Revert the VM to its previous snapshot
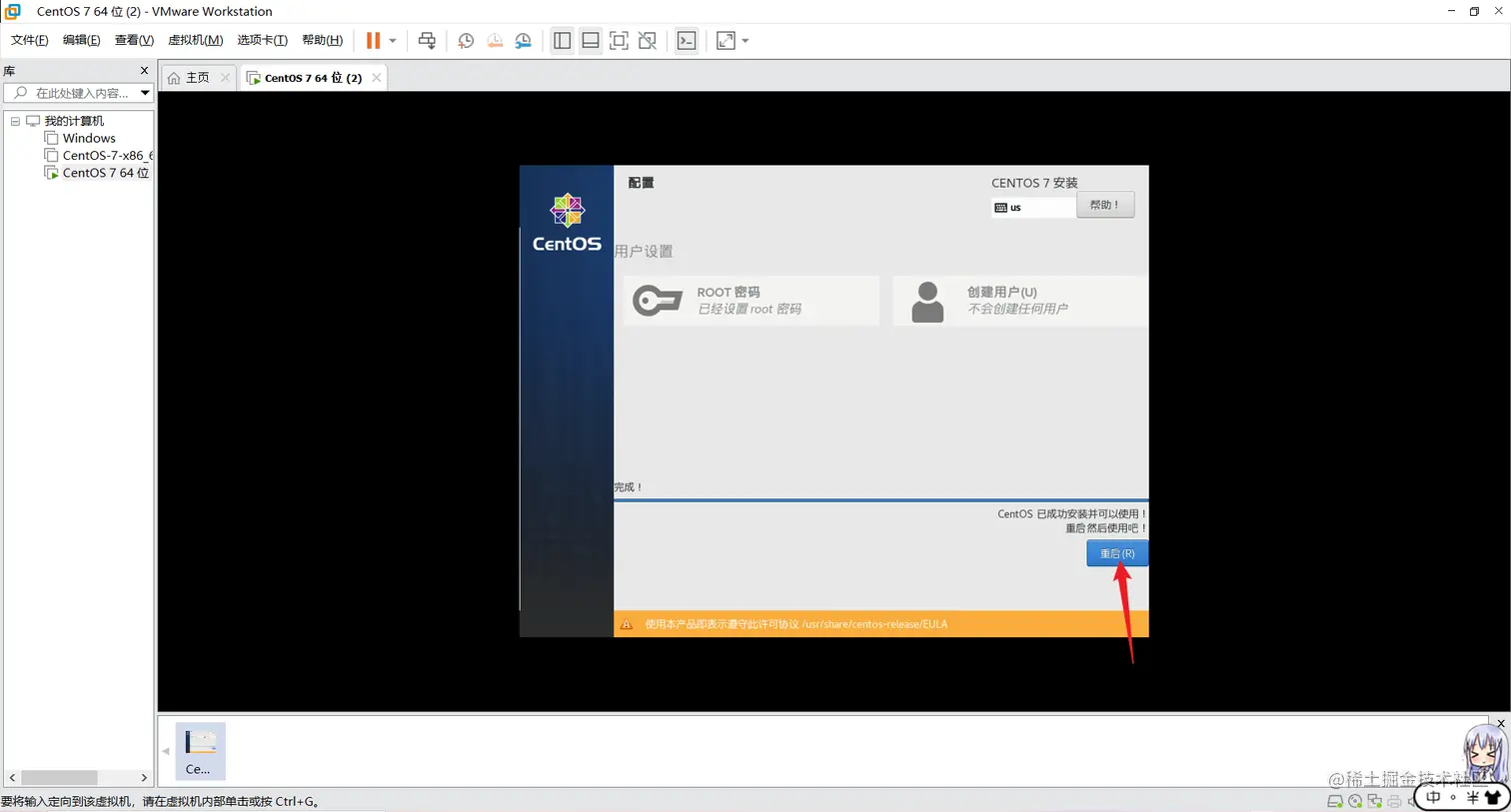The width and height of the screenshot is (1511, 812). 495,40
